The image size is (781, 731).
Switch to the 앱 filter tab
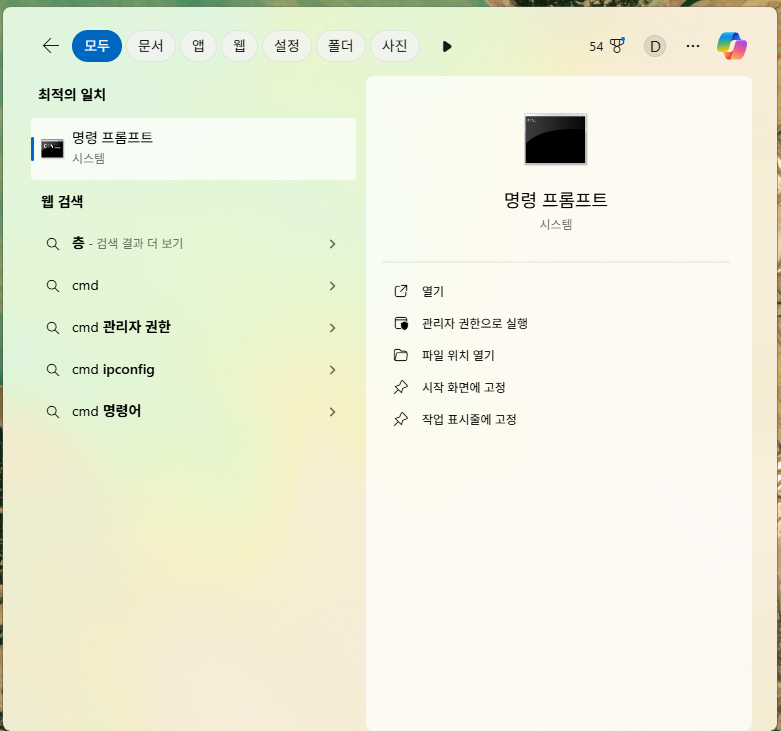[199, 46]
